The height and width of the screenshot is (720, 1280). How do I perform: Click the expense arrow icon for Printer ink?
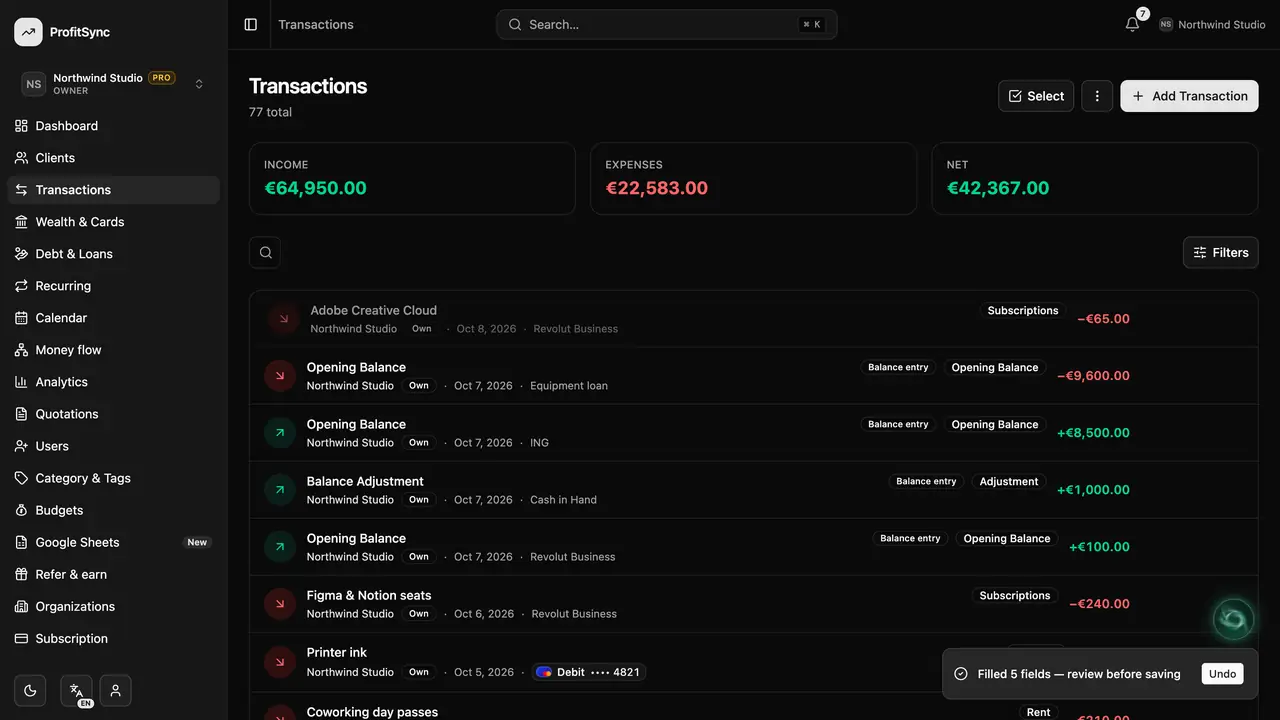[280, 661]
